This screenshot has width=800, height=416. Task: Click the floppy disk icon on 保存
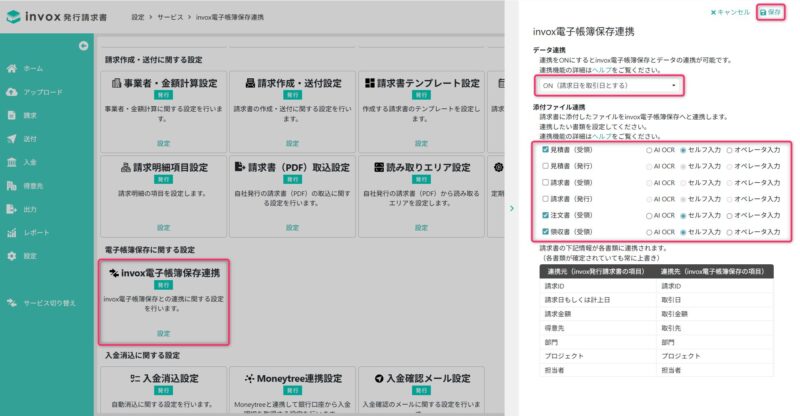click(x=763, y=12)
